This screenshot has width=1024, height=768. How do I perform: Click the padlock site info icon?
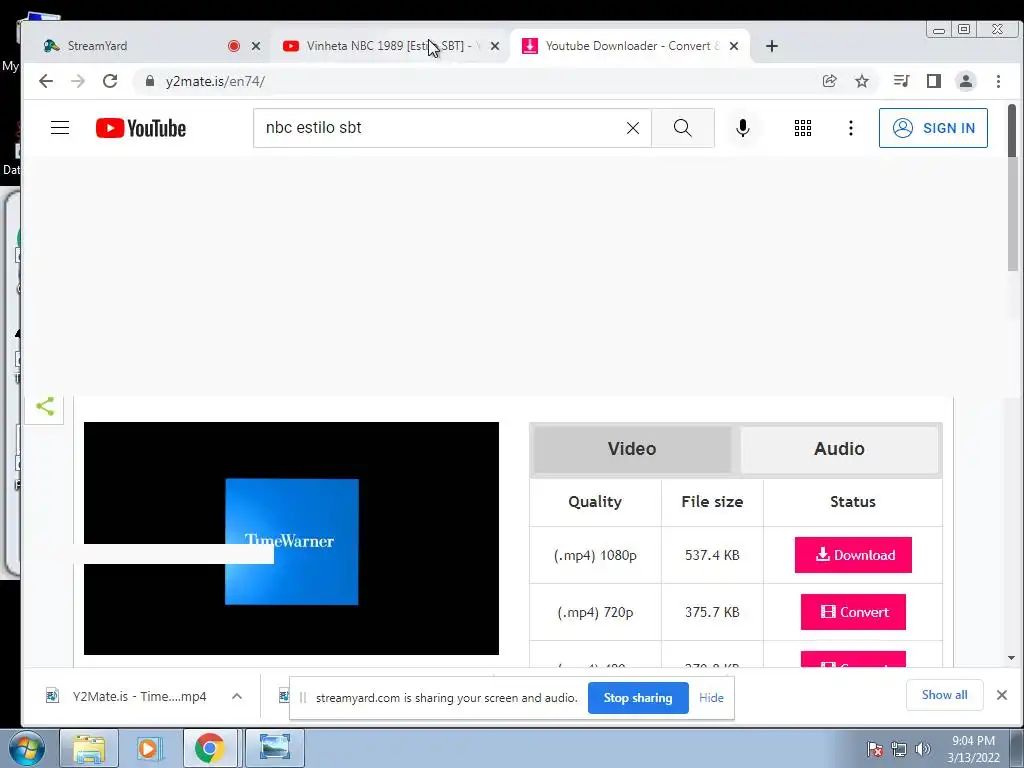point(150,81)
